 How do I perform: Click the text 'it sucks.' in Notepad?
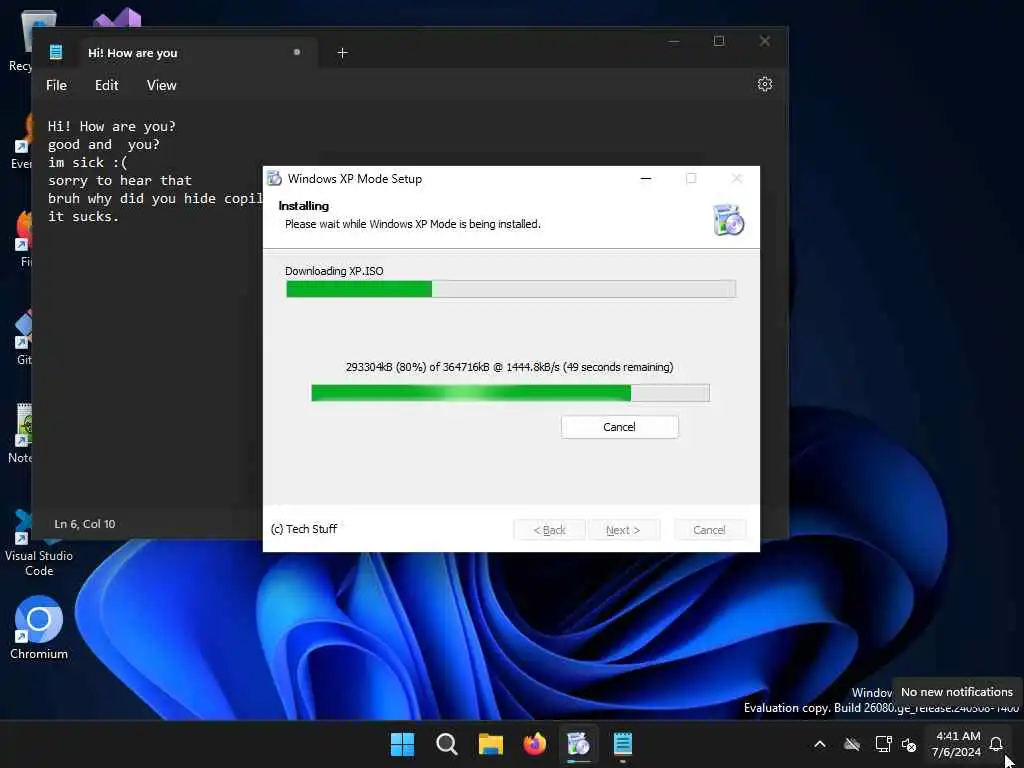tap(84, 216)
